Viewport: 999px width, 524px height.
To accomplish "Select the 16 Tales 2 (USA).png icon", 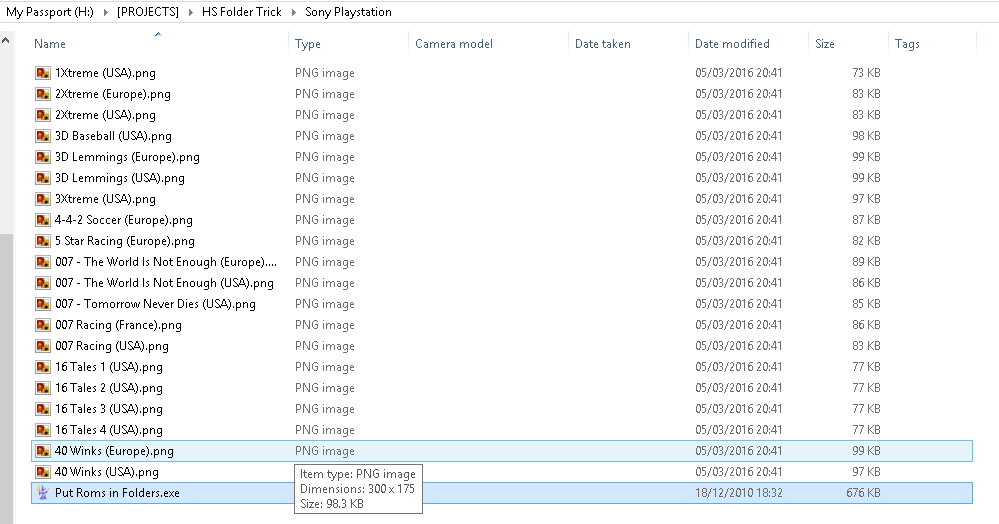I will (x=43, y=389).
